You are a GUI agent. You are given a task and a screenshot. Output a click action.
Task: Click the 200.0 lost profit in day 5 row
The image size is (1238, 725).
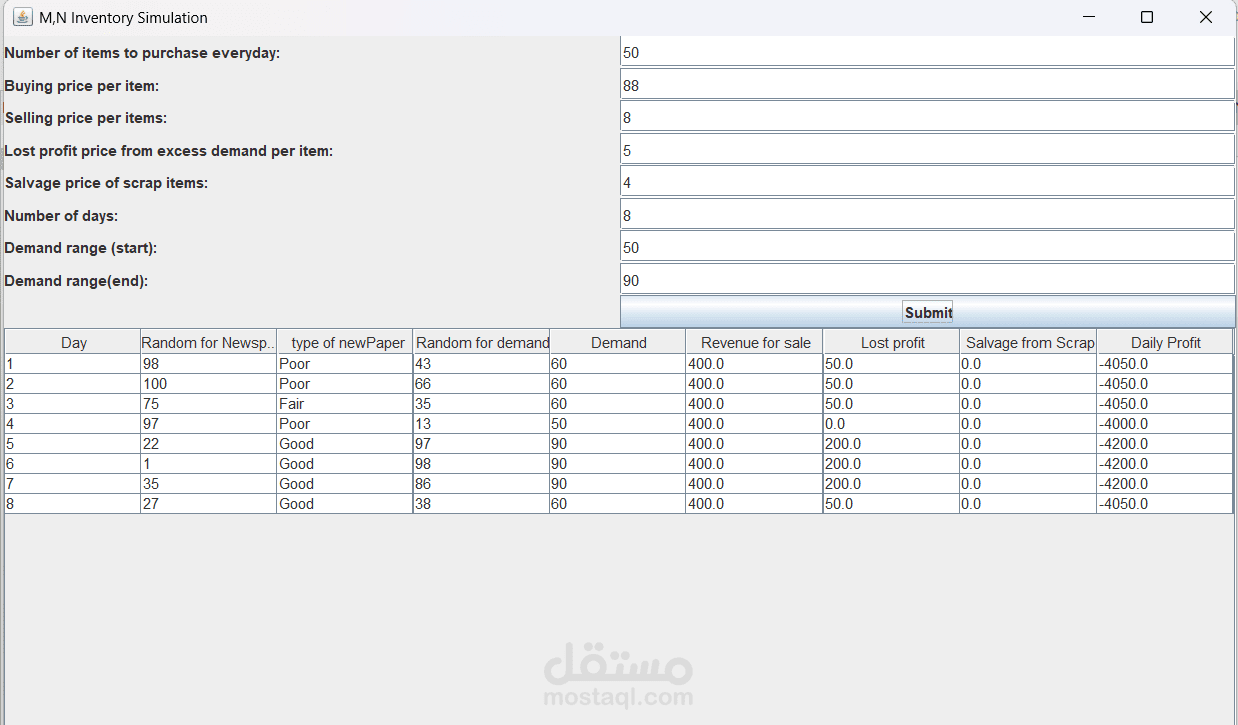coord(892,444)
